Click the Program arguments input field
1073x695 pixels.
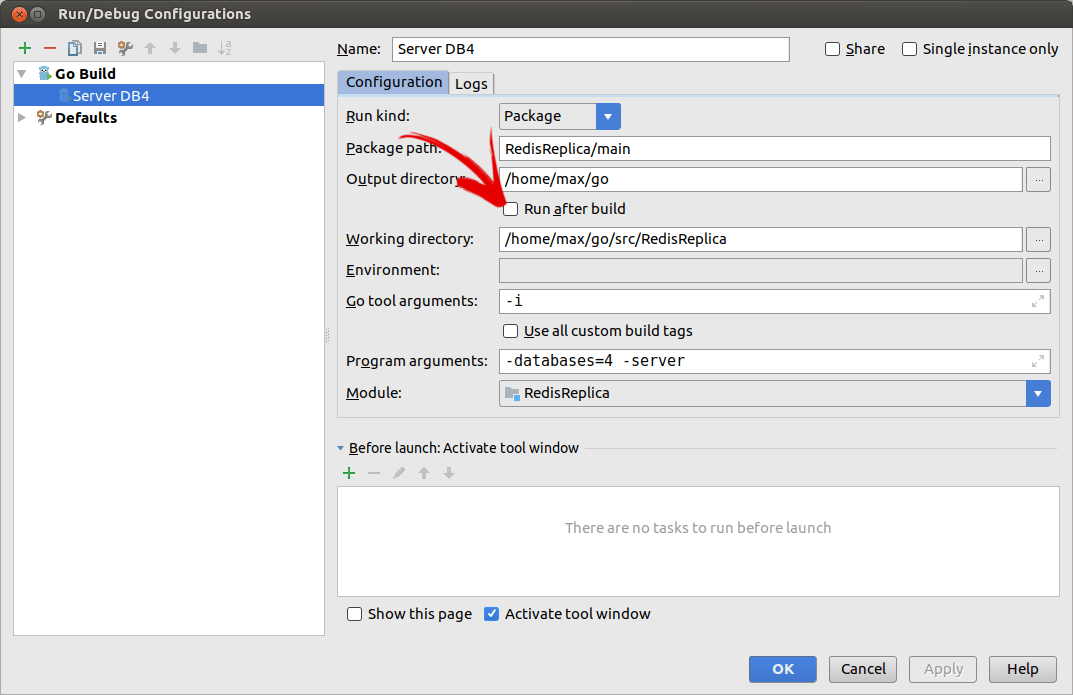pos(765,361)
